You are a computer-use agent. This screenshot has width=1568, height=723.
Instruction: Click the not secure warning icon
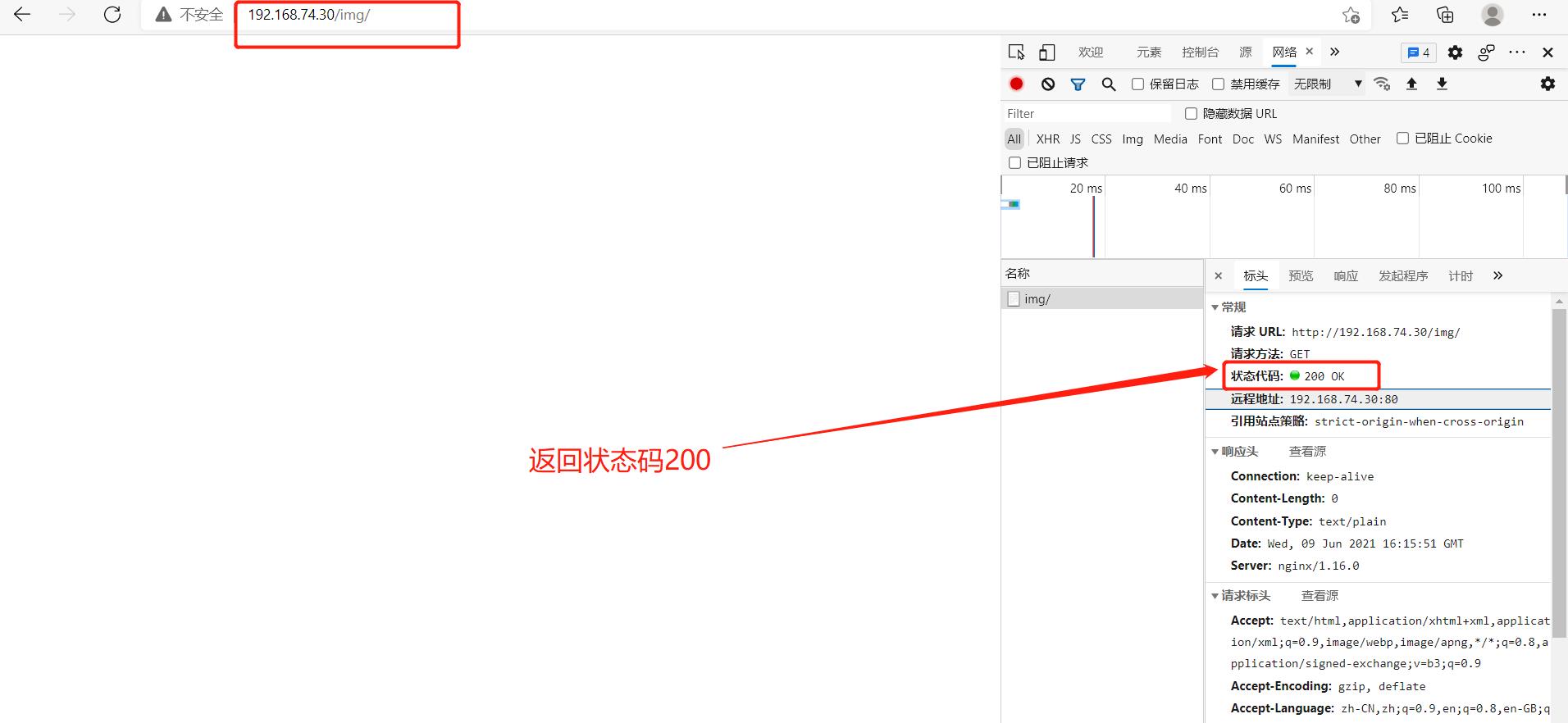[x=164, y=15]
